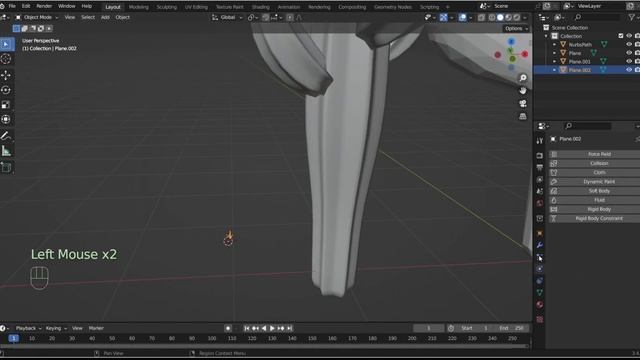Open the Object Data green triangle tab
The height and width of the screenshot is (360, 640).
pos(540,292)
